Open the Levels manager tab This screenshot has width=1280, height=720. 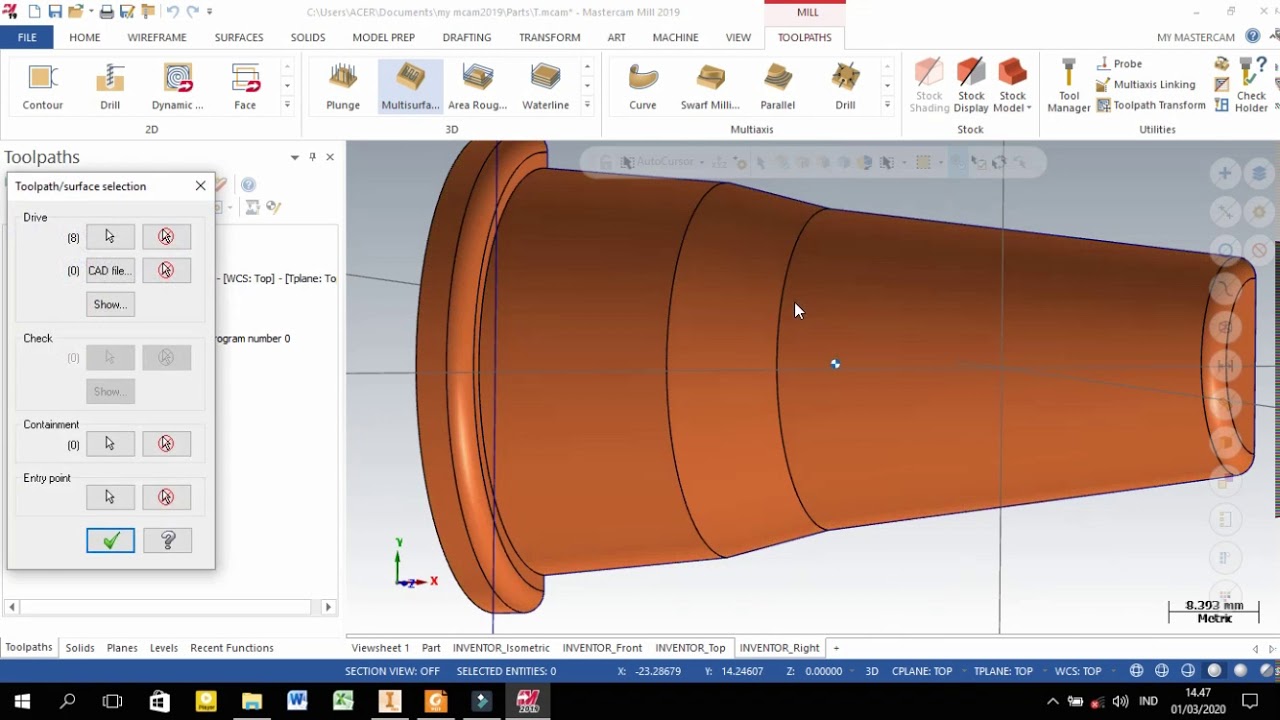click(x=164, y=648)
